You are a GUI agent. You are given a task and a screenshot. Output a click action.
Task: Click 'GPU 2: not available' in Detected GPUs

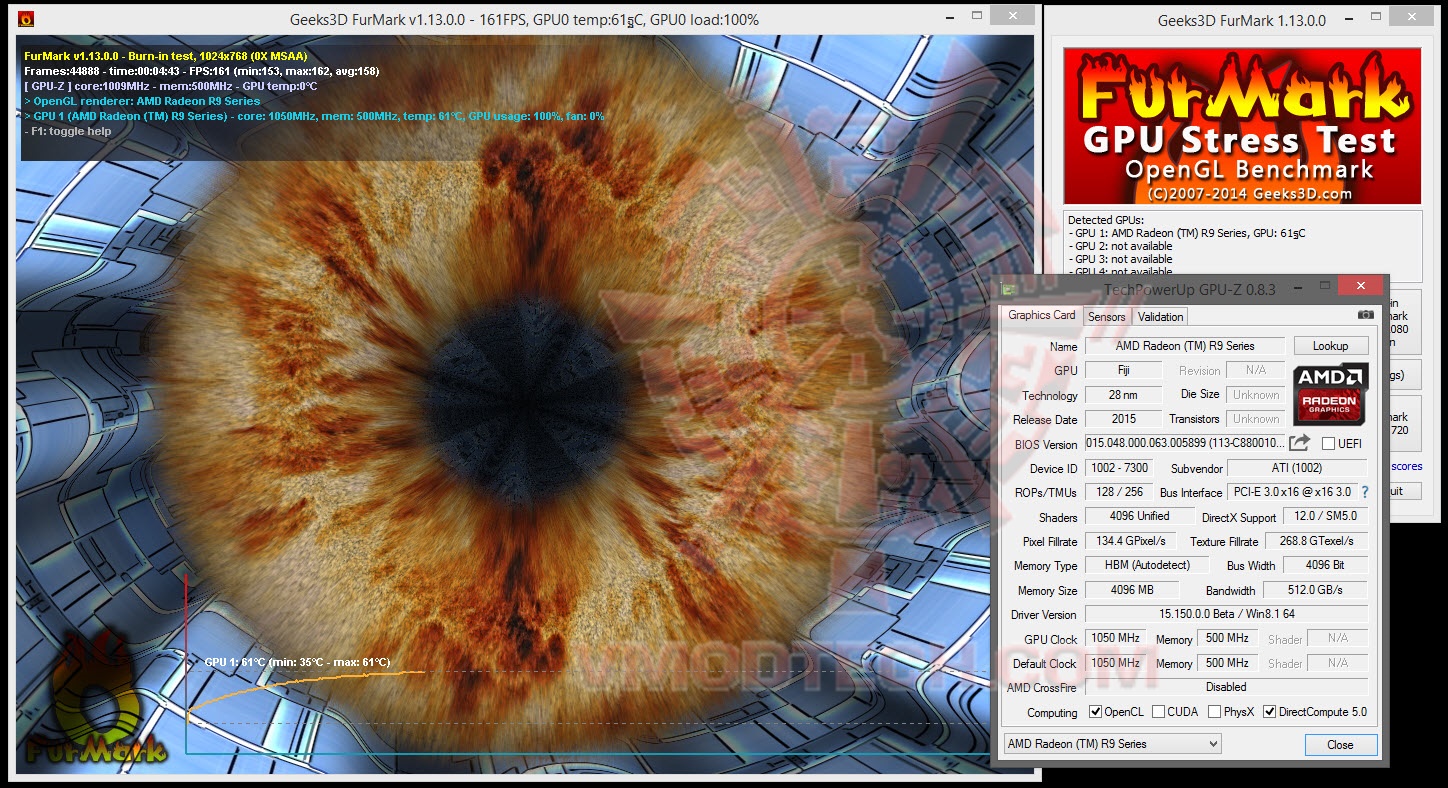1123,246
